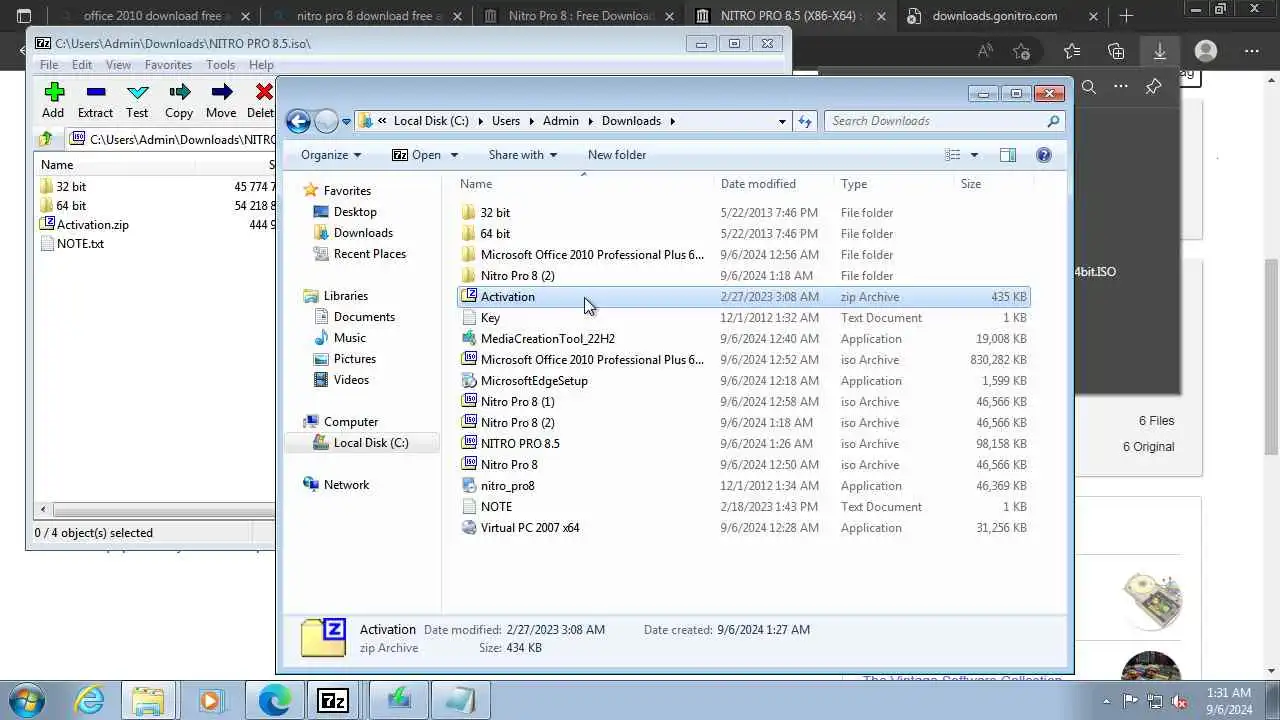The height and width of the screenshot is (720, 1280).
Task: Select MicrosoftEdgeSetup application
Action: (x=743, y=381)
